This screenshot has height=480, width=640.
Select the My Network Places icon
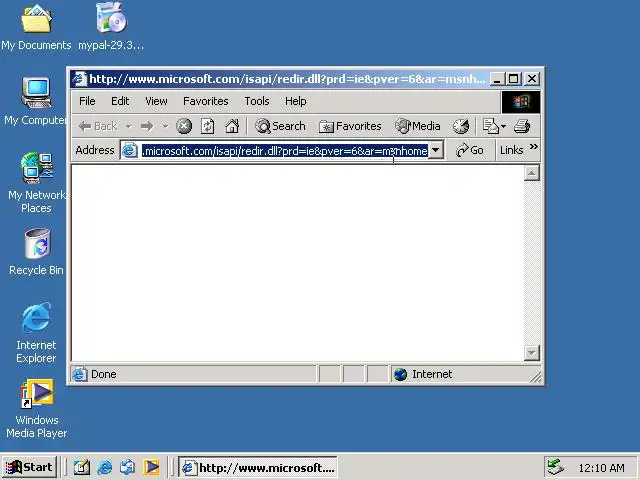pyautogui.click(x=36, y=182)
